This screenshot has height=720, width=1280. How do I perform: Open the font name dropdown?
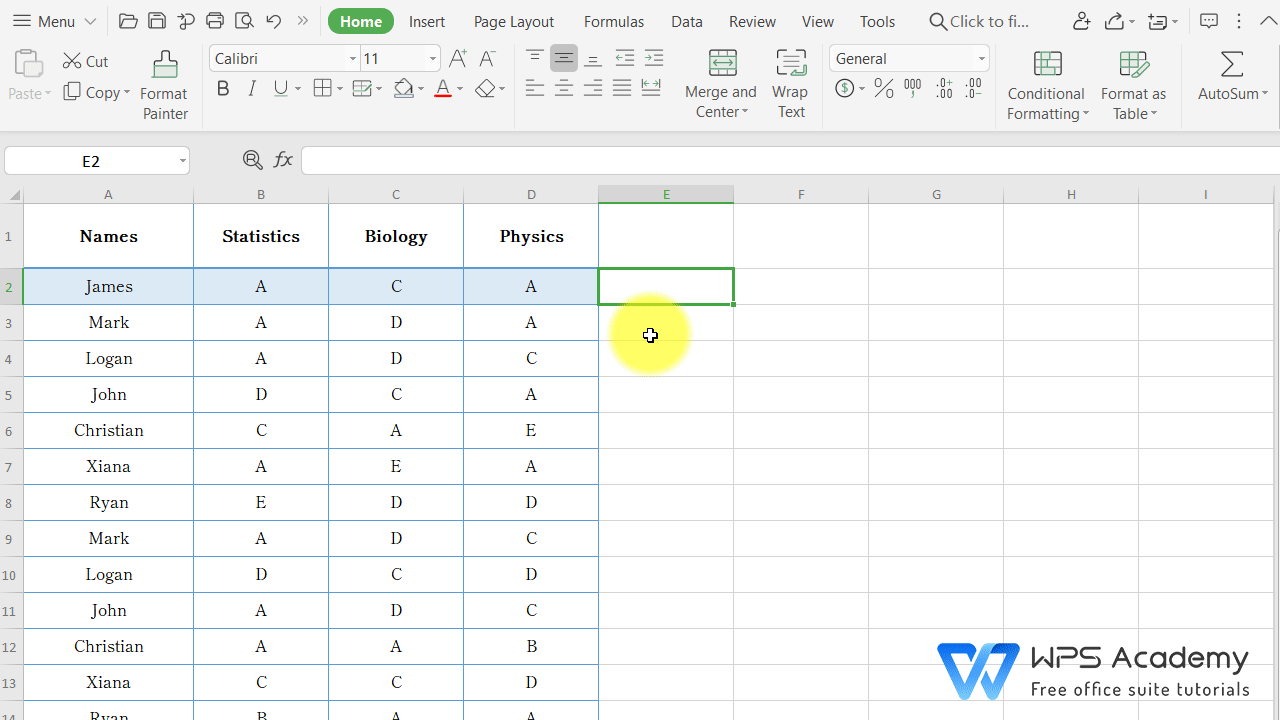352,58
